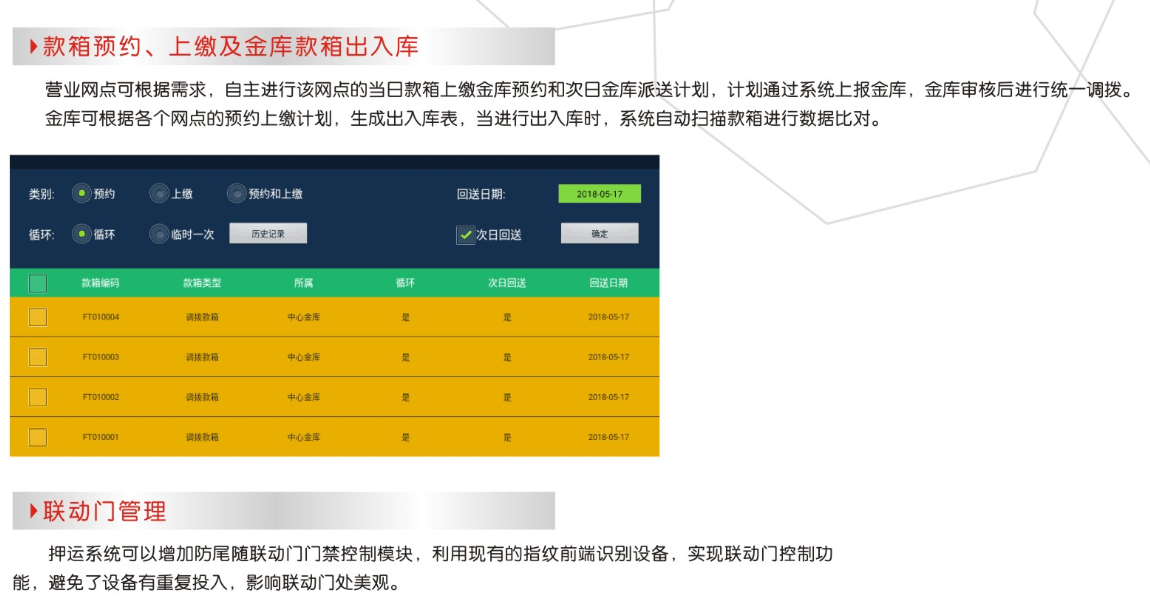The width and height of the screenshot is (1150, 604).
Task: Choose the 临时一次 radio option
Action: click(x=159, y=234)
